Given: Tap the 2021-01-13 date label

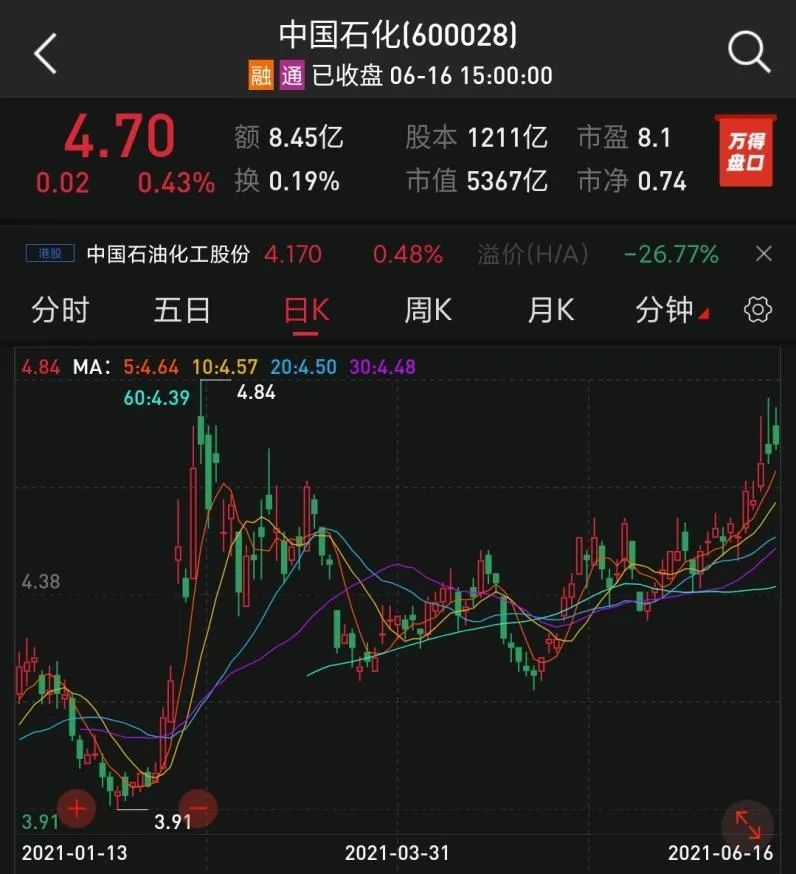Looking at the screenshot, I should [74, 853].
